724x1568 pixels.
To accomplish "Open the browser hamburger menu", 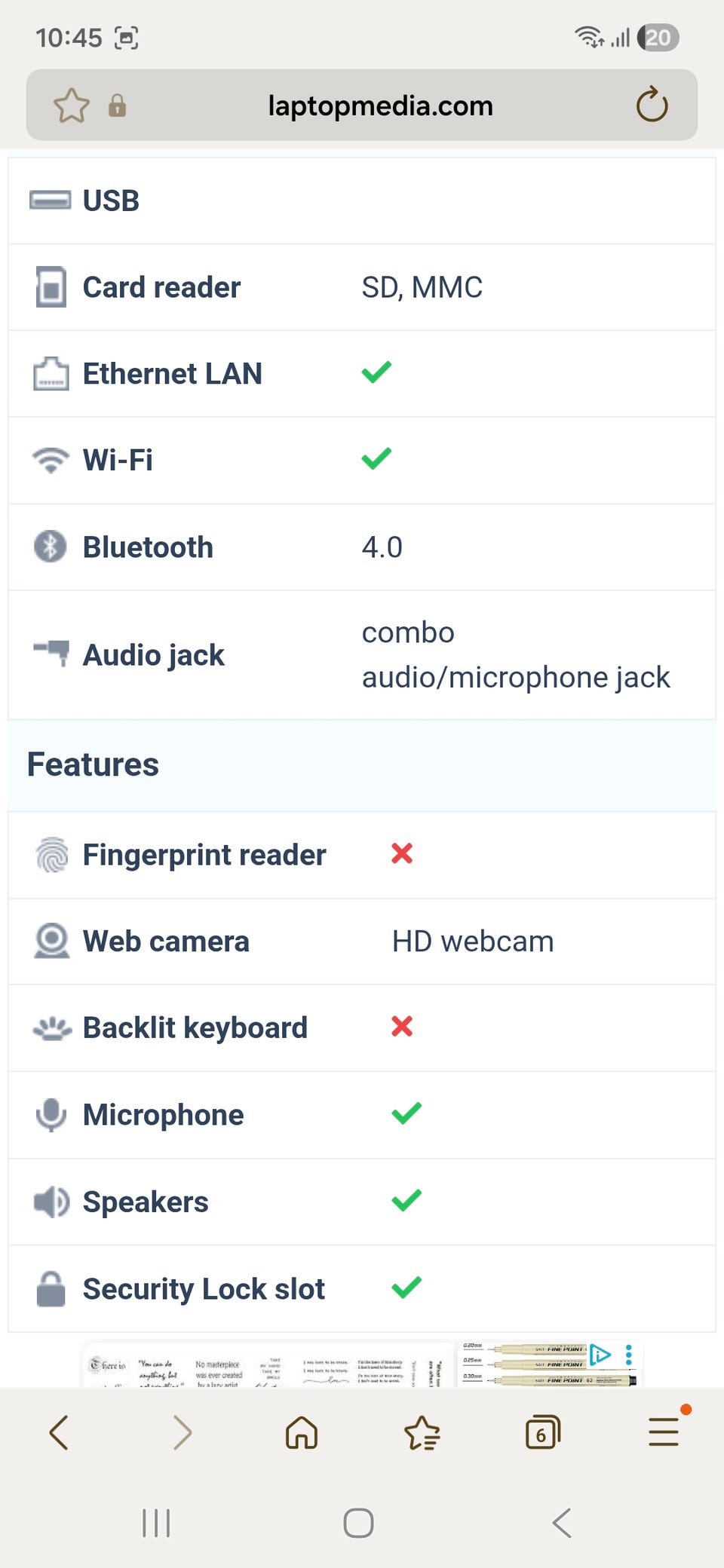I will [x=664, y=1432].
